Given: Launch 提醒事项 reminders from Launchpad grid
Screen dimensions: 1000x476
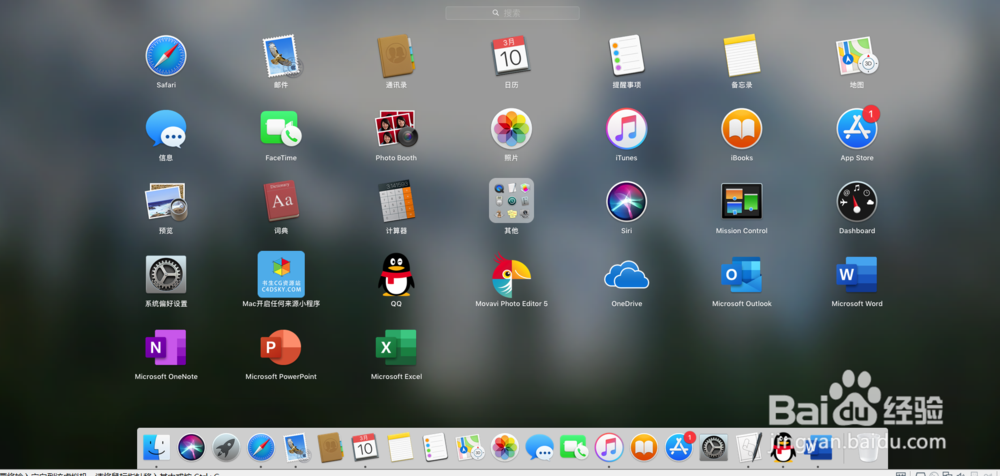Looking at the screenshot, I should pyautogui.click(x=626, y=56).
